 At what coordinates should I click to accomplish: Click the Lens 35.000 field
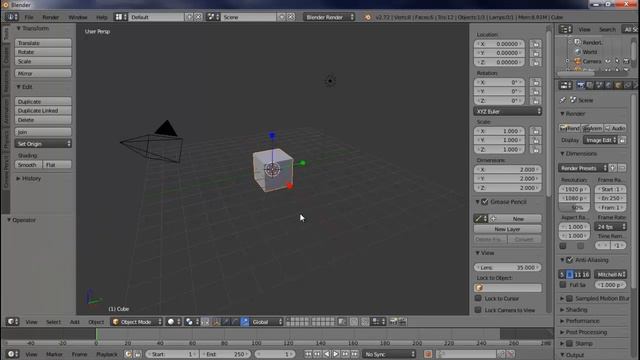508,267
